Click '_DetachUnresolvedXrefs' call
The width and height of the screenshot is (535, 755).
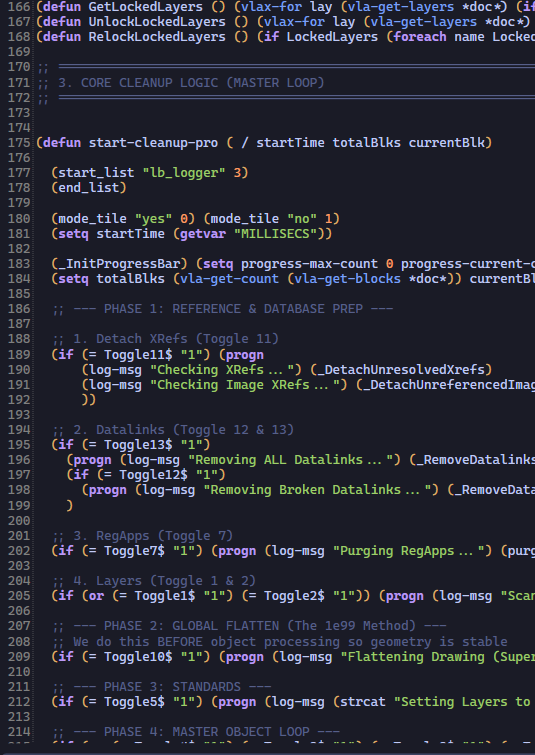(x=401, y=369)
